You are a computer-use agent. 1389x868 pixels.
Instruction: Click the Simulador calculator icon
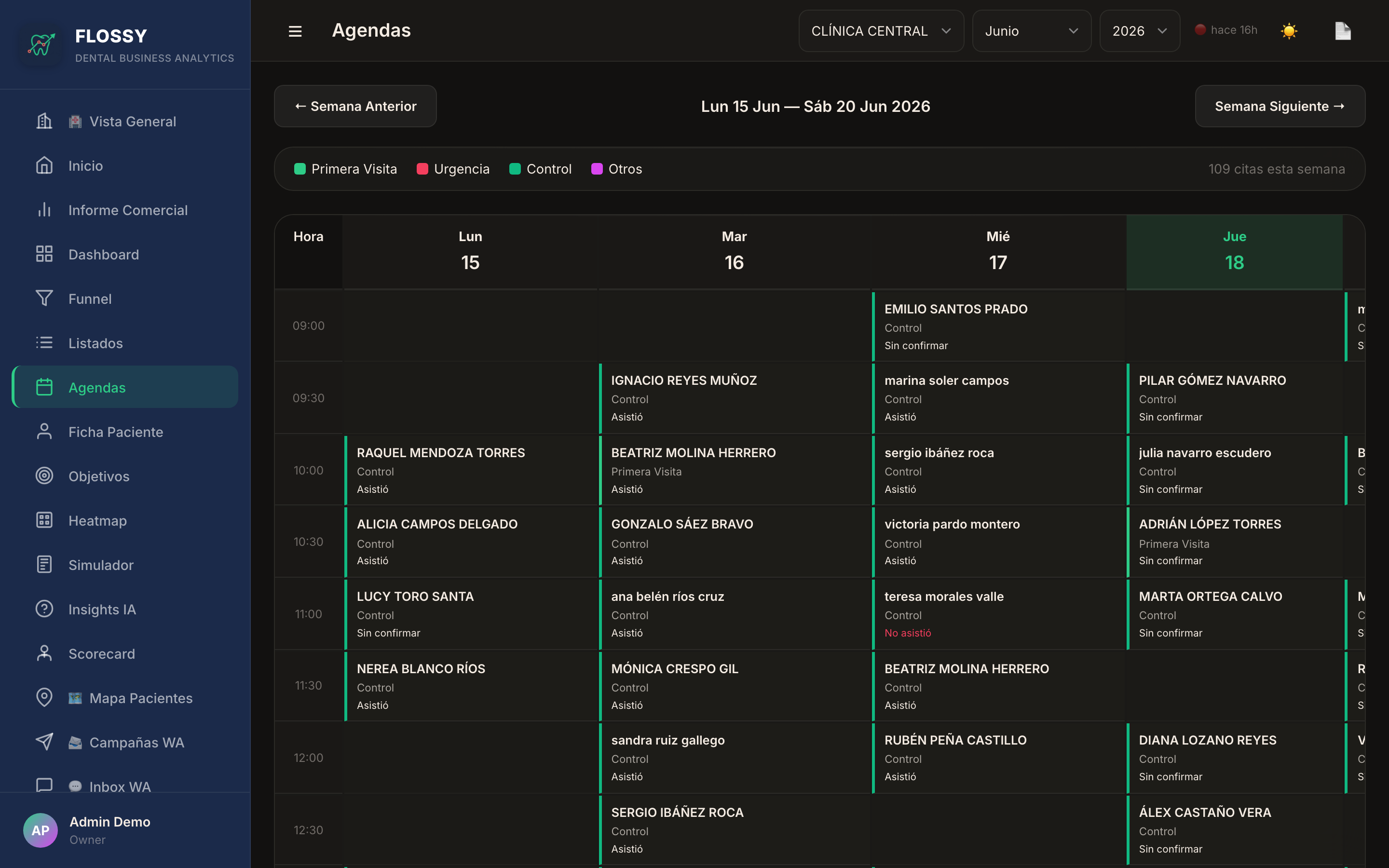point(44,564)
